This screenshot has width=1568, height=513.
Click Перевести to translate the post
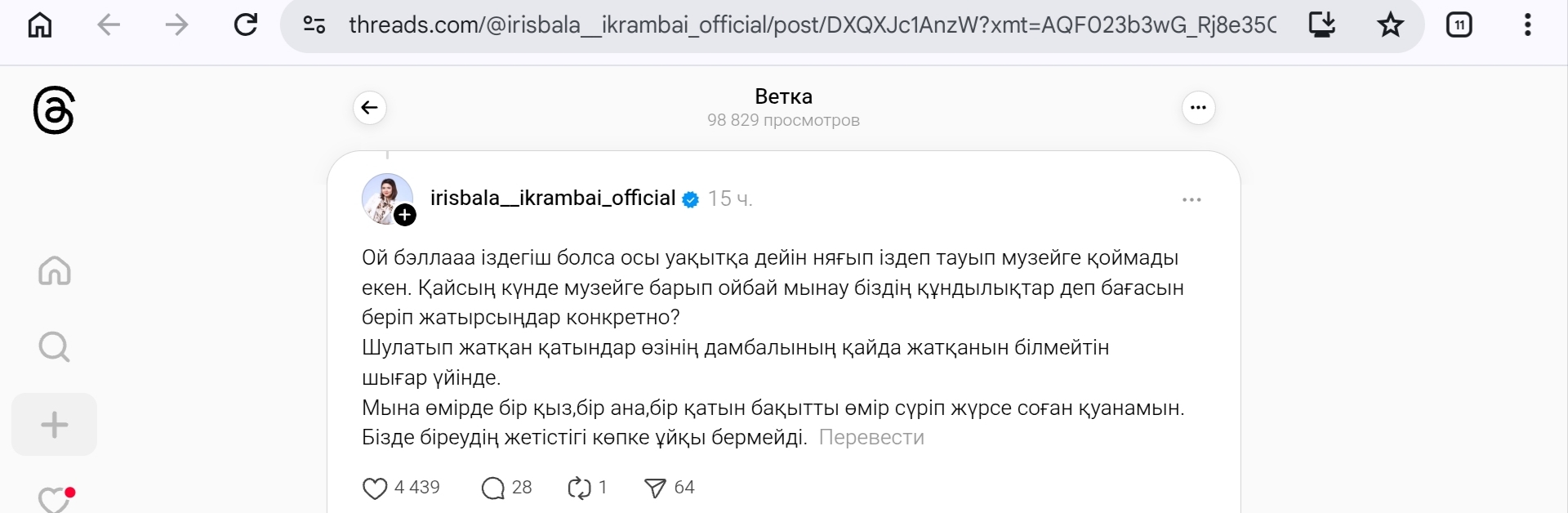pyautogui.click(x=871, y=438)
